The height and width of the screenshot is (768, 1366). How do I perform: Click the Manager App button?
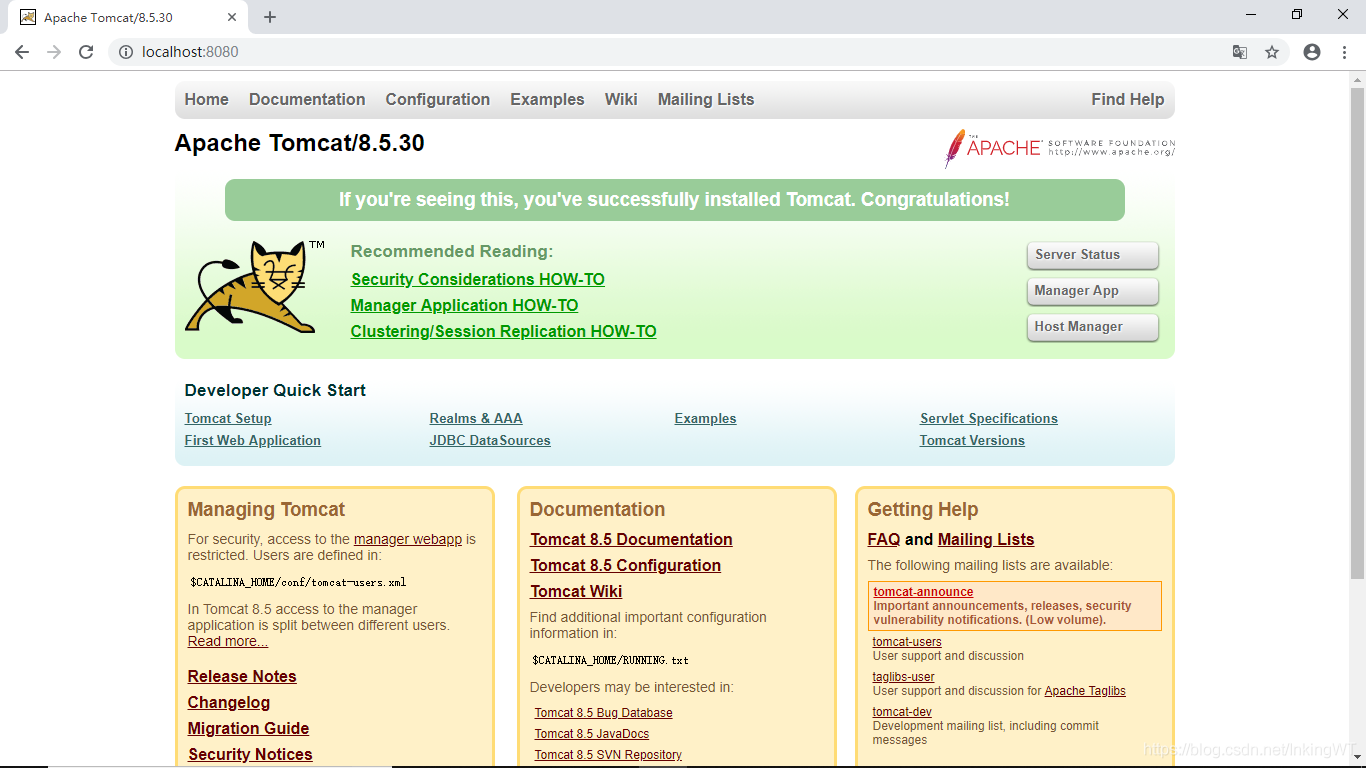point(1093,291)
